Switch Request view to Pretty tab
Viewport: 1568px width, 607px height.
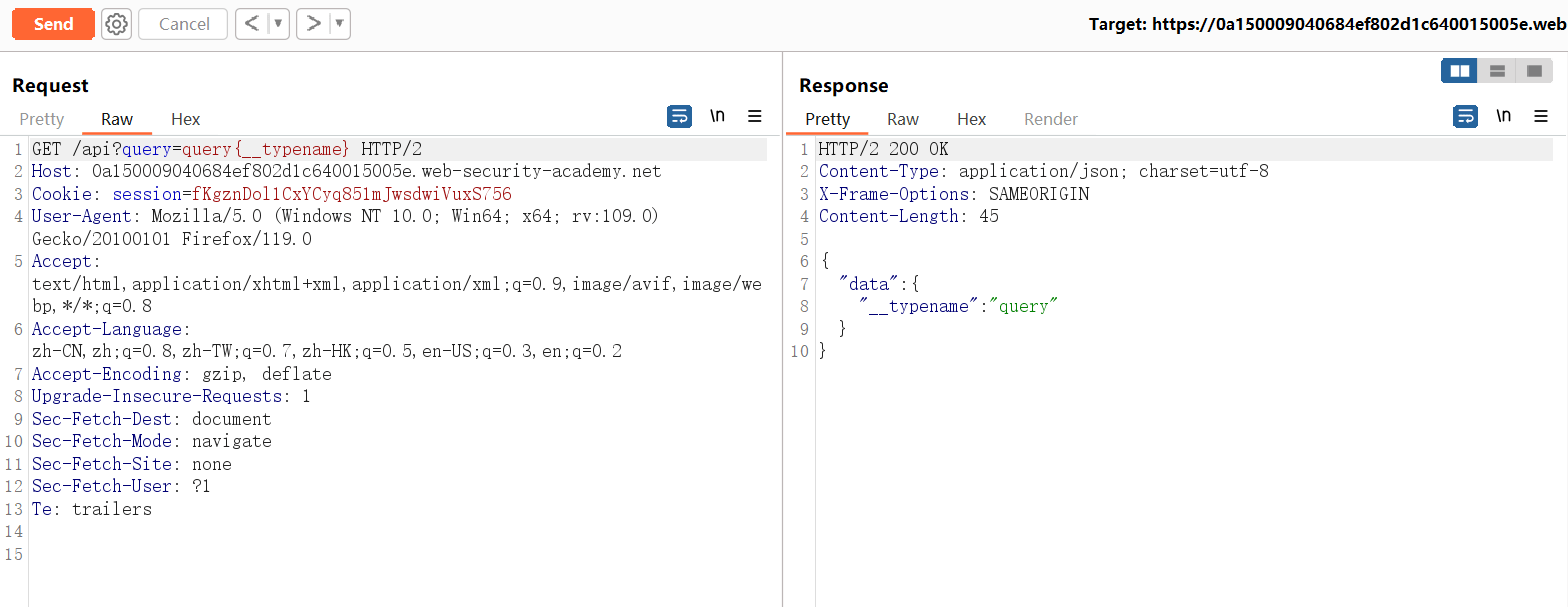(42, 119)
